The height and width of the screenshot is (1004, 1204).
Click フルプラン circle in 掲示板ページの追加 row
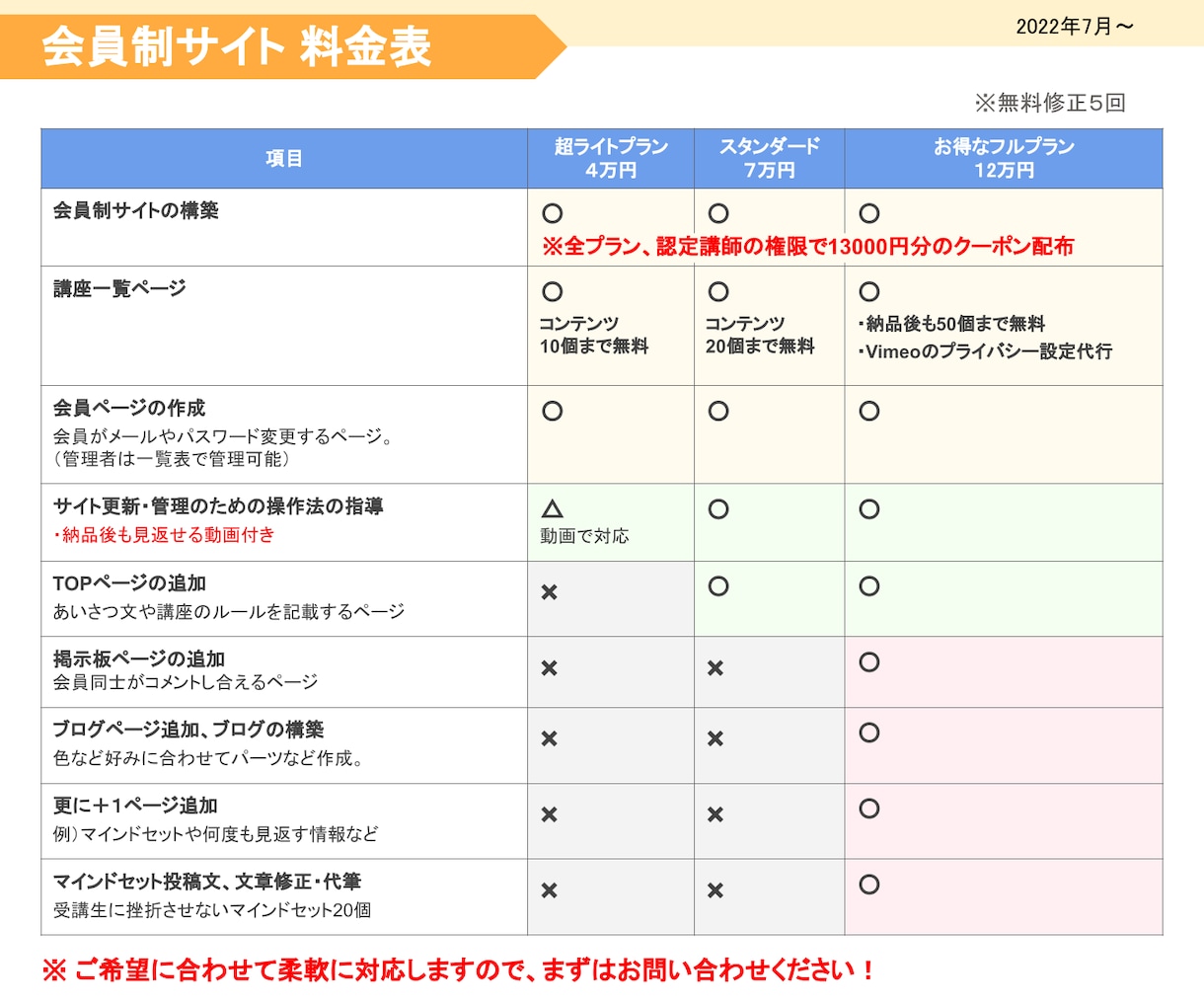coord(869,662)
